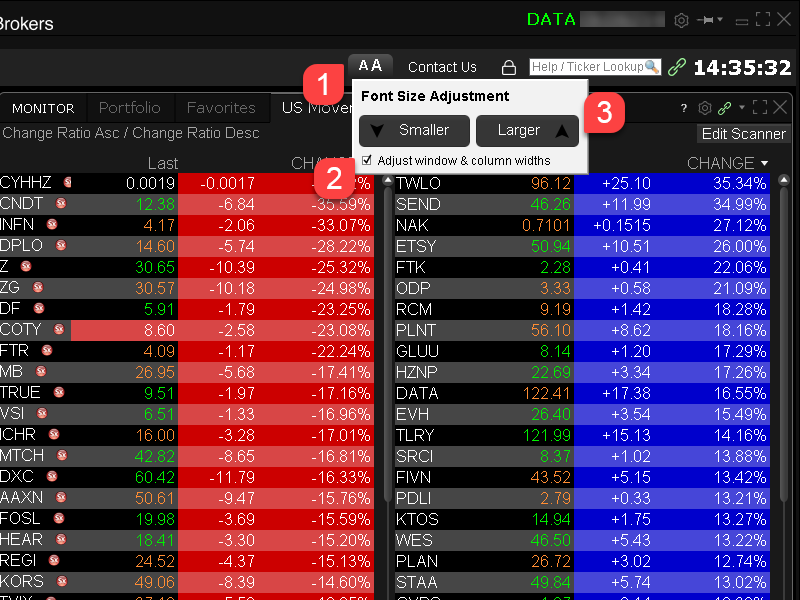The width and height of the screenshot is (800, 600).
Task: Click the panel green link grouping icon
Action: tap(724, 108)
